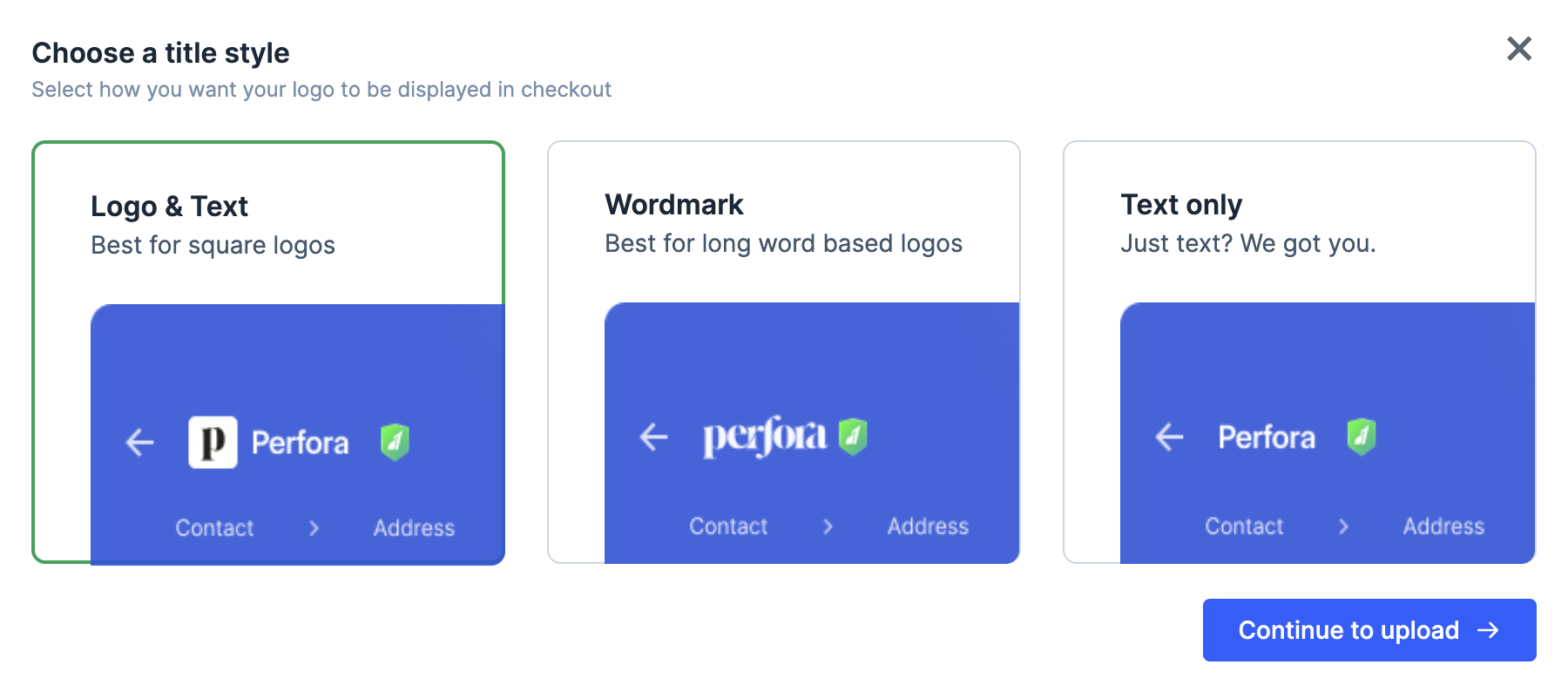Image resolution: width=1568 pixels, height=692 pixels.
Task: Click Address step in Logo & Text preview
Action: (415, 528)
